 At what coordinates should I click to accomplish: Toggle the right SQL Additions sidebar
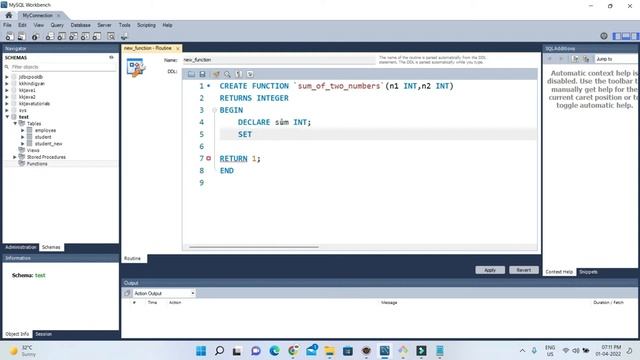(x=635, y=36)
